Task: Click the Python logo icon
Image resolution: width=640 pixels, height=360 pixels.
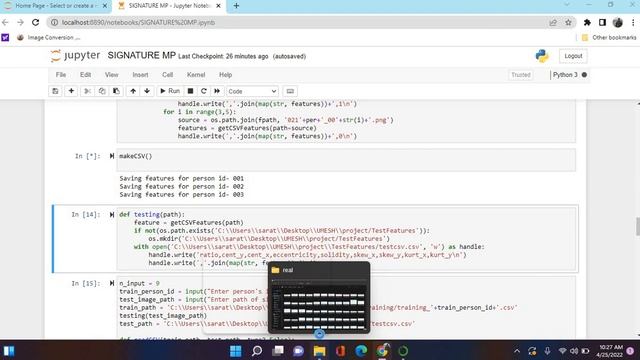Action: [542, 56]
